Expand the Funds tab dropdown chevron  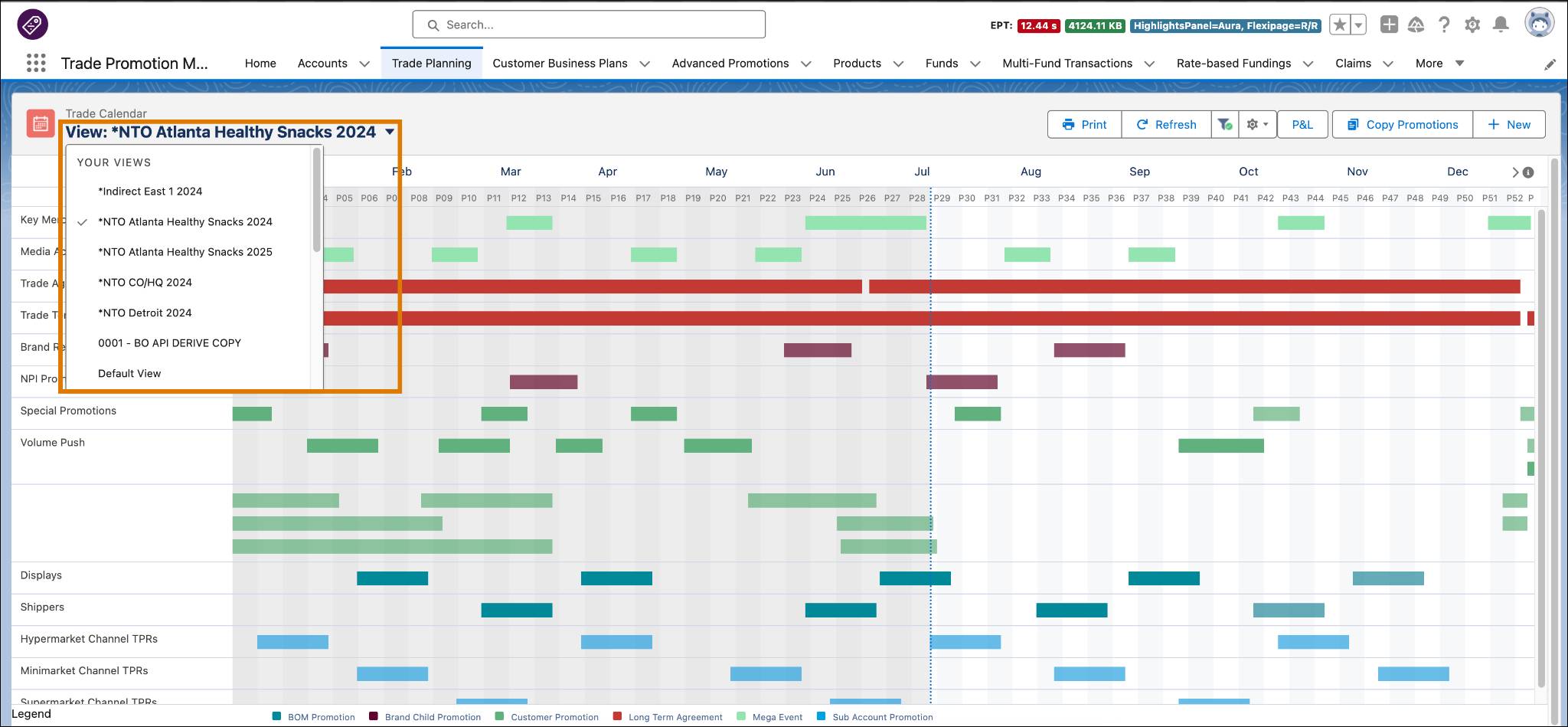pos(975,64)
